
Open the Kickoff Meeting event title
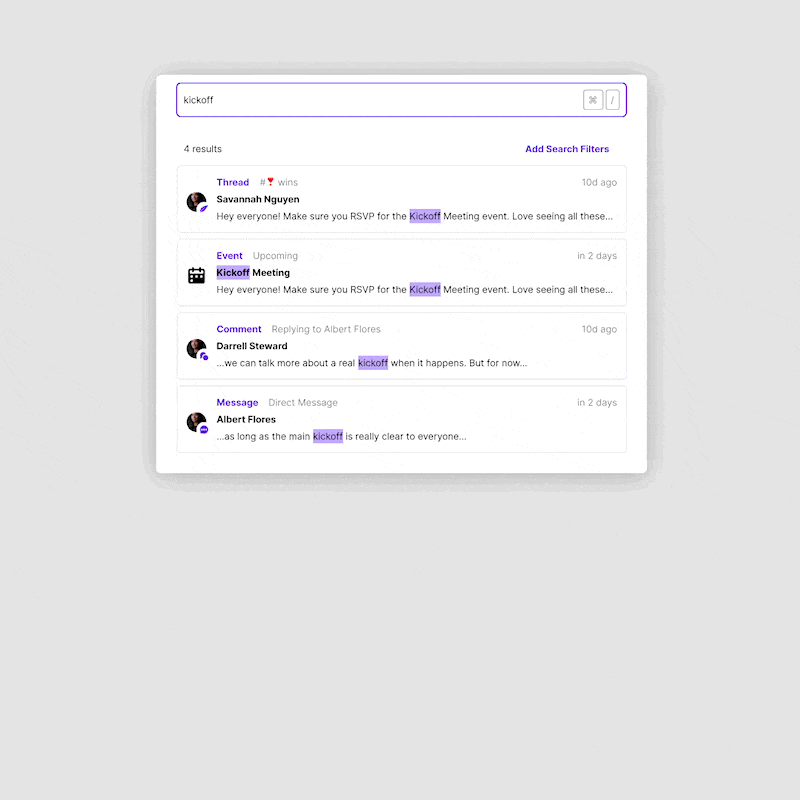pos(253,272)
